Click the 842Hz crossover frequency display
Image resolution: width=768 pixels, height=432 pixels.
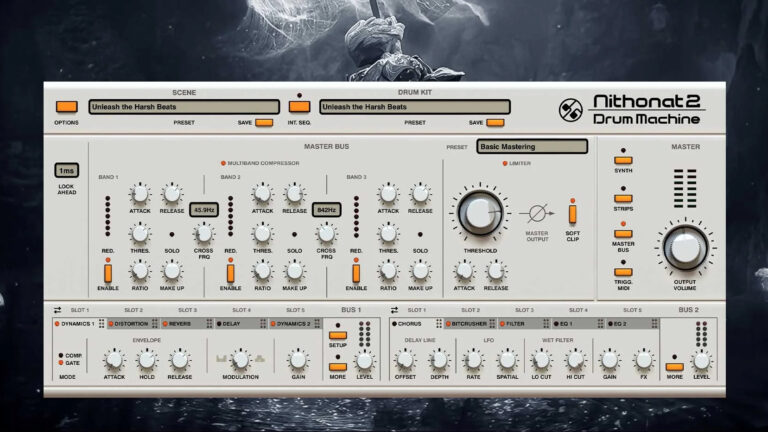[x=327, y=210]
